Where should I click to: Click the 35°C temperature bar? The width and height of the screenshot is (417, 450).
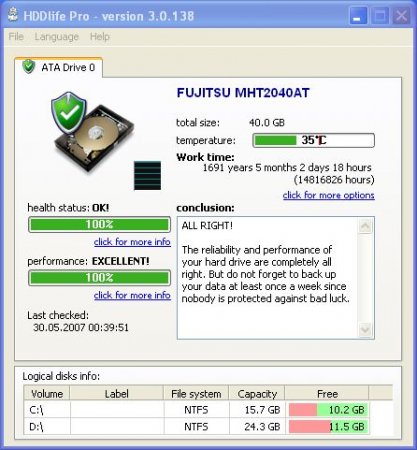coord(314,140)
